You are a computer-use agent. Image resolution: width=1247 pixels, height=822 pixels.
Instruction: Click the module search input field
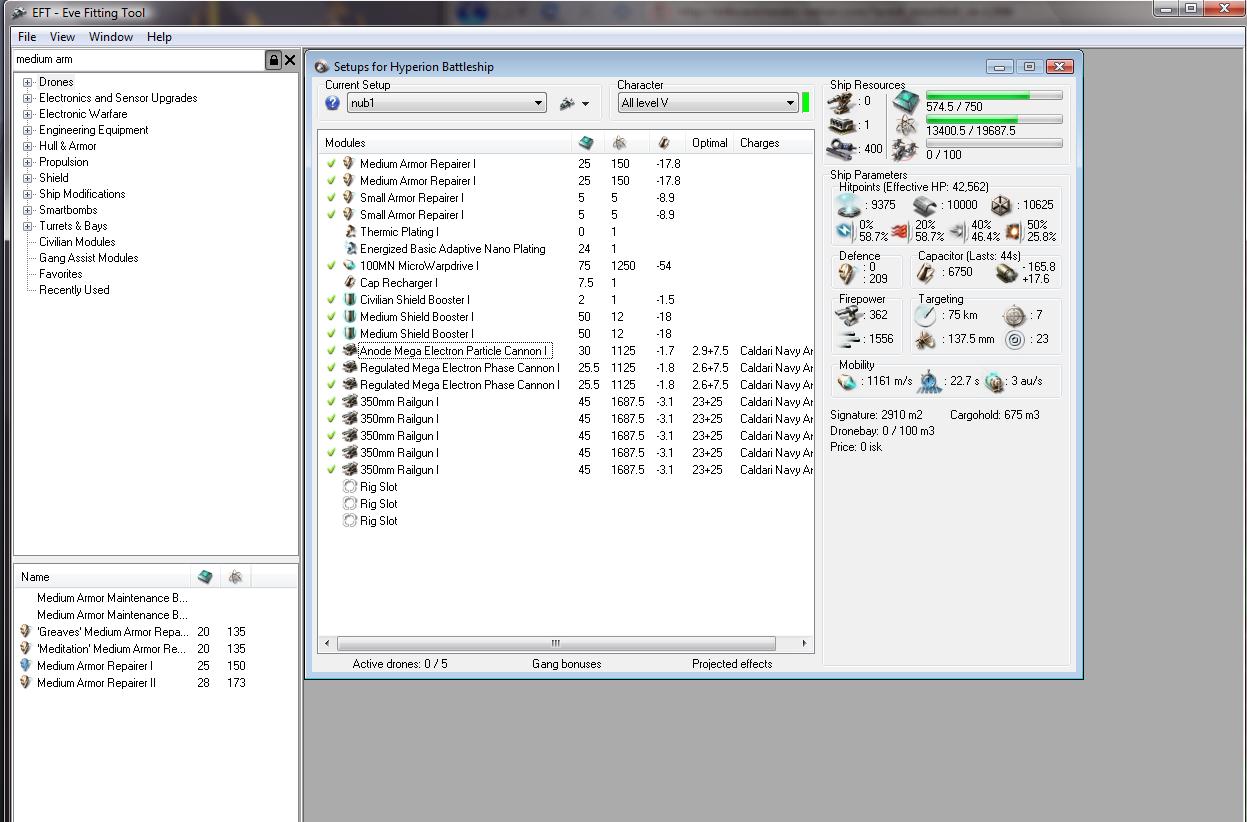tap(138, 60)
